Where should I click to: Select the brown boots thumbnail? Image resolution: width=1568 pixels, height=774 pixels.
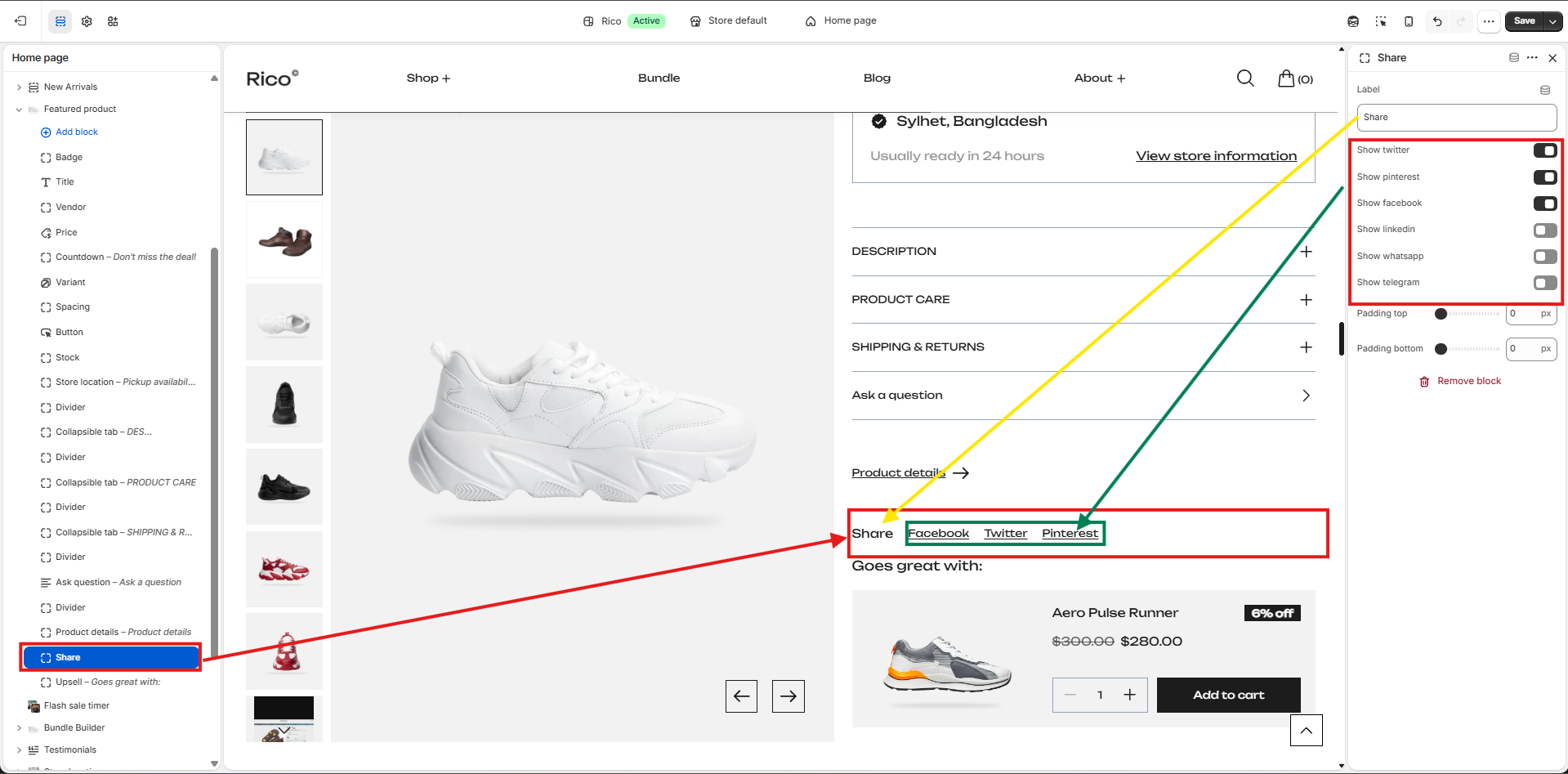(x=284, y=240)
